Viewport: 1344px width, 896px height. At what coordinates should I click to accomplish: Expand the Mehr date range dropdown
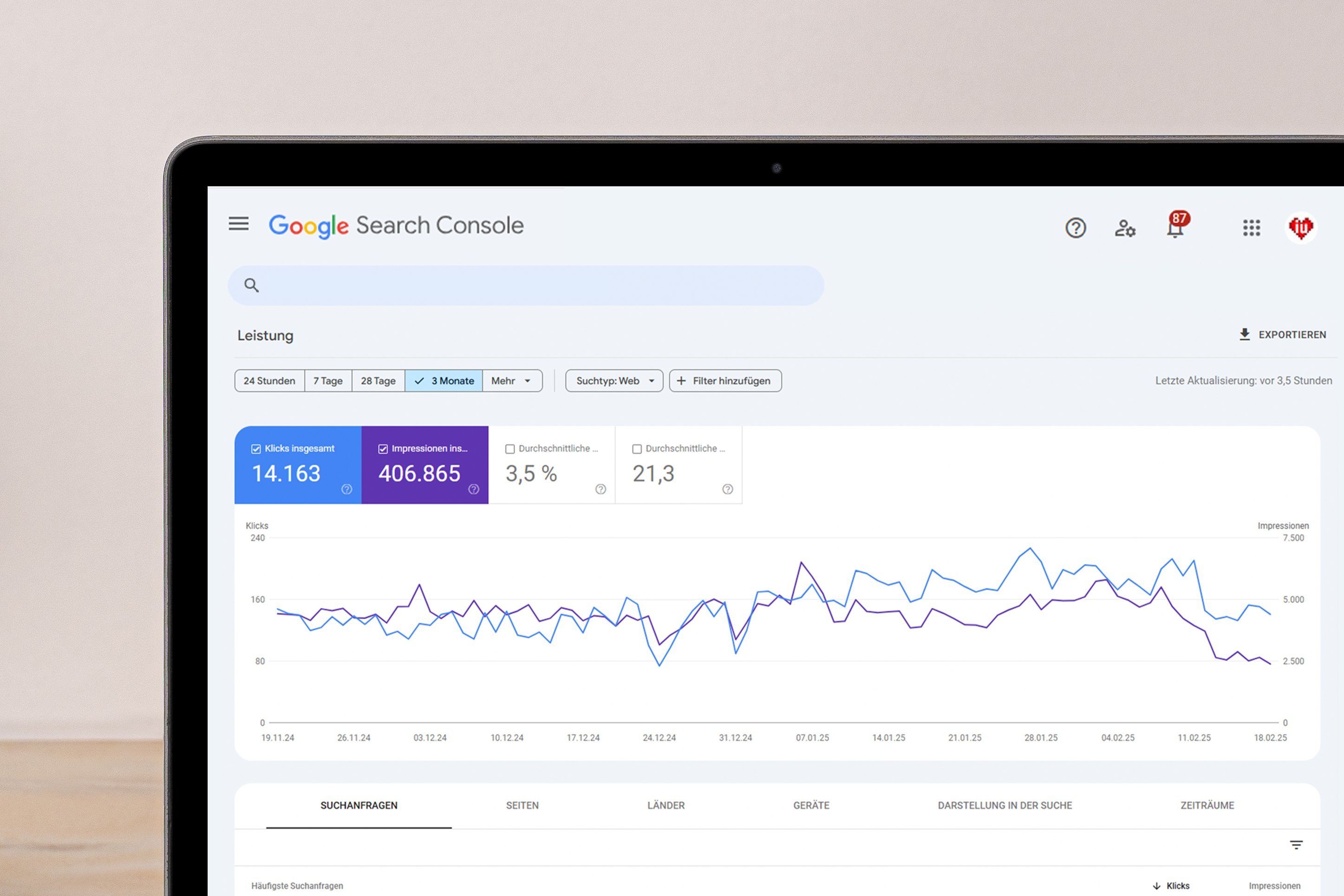(x=512, y=380)
